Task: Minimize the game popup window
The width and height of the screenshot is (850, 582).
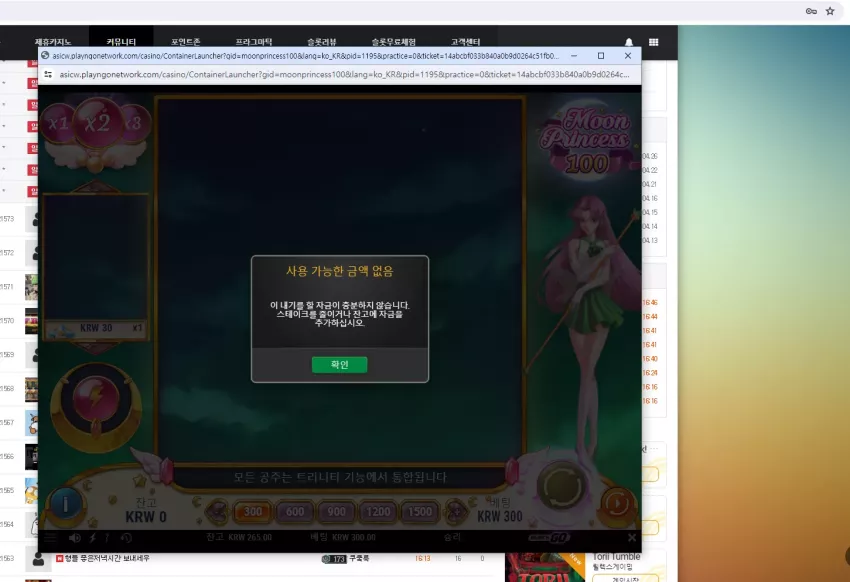Action: 574,55
